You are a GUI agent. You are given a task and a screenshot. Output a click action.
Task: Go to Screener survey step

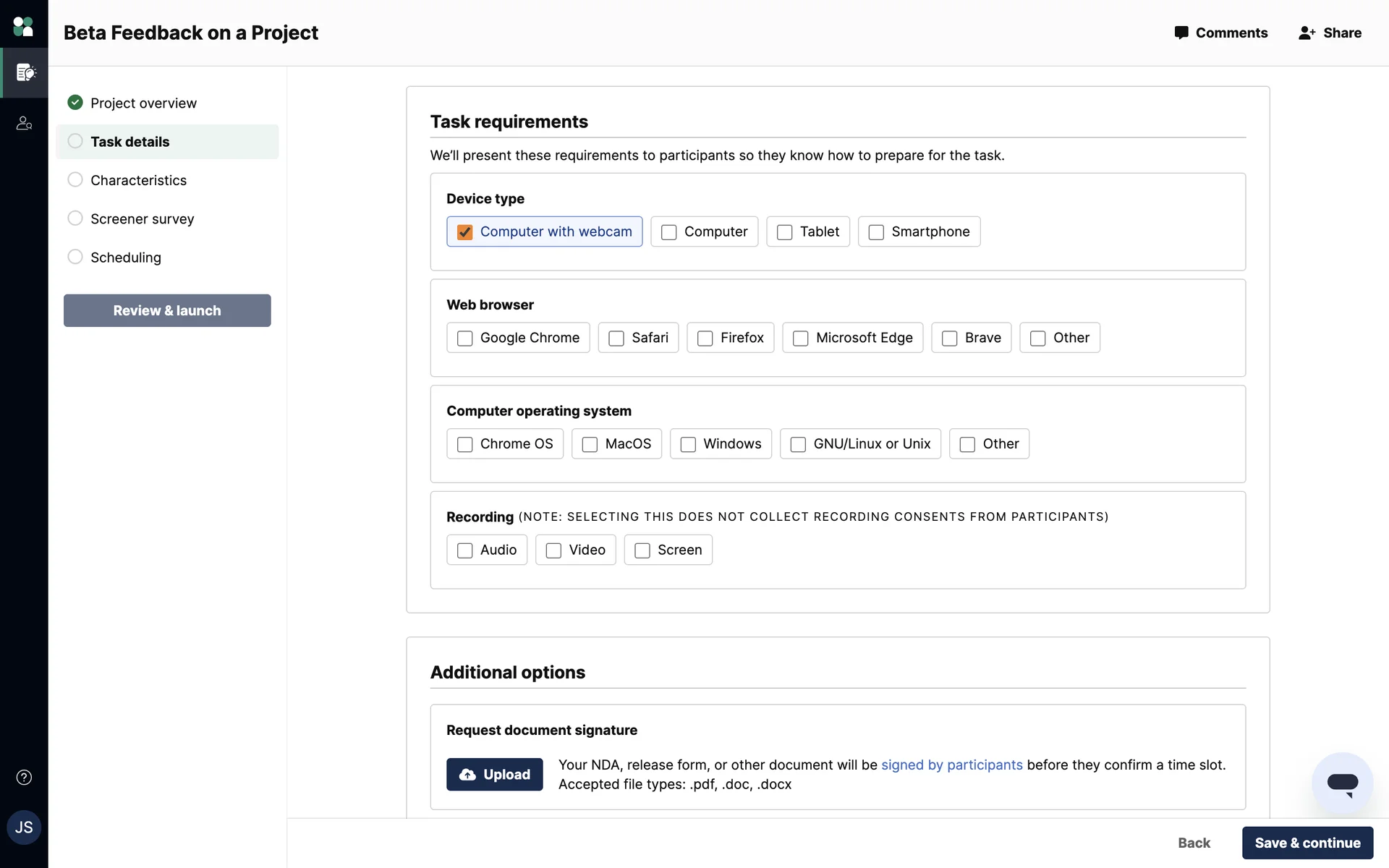click(142, 218)
